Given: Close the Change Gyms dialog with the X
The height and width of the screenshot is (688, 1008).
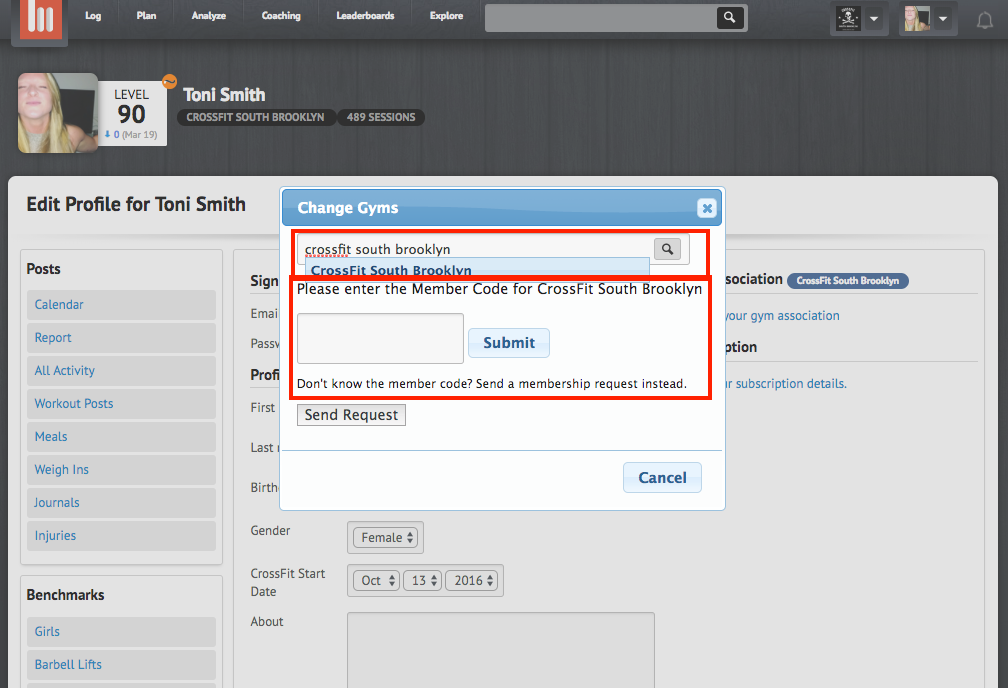Looking at the screenshot, I should [x=707, y=208].
